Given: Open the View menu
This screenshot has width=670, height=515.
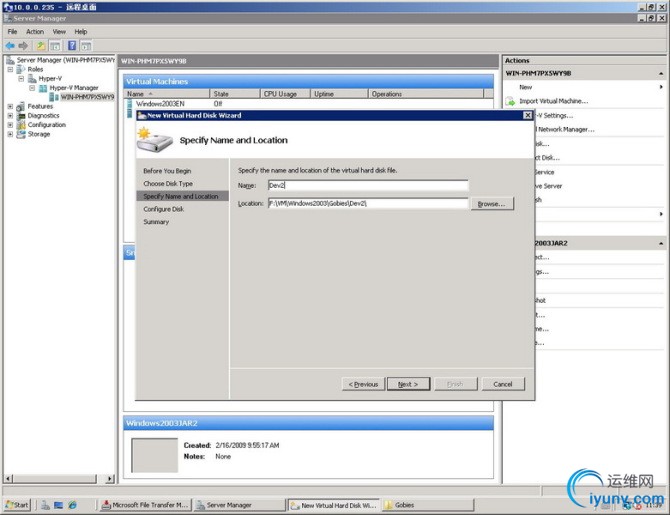Looking at the screenshot, I should [x=59, y=32].
